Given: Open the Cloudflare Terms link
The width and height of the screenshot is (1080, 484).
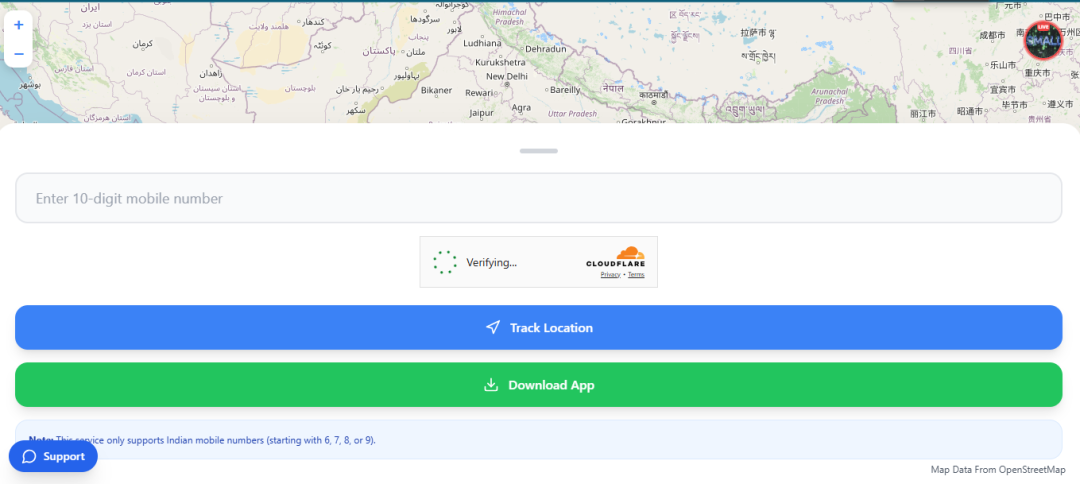Looking at the screenshot, I should (x=636, y=275).
